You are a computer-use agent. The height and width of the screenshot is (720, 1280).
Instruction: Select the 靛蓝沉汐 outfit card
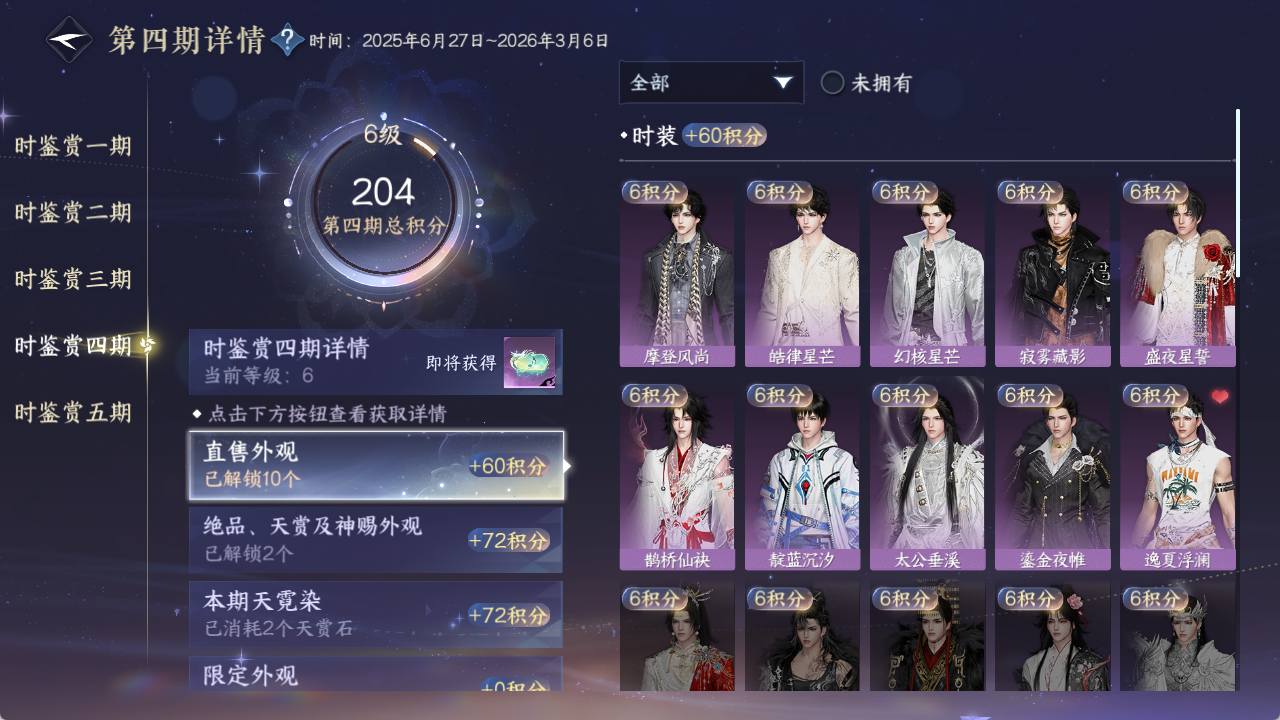(802, 477)
